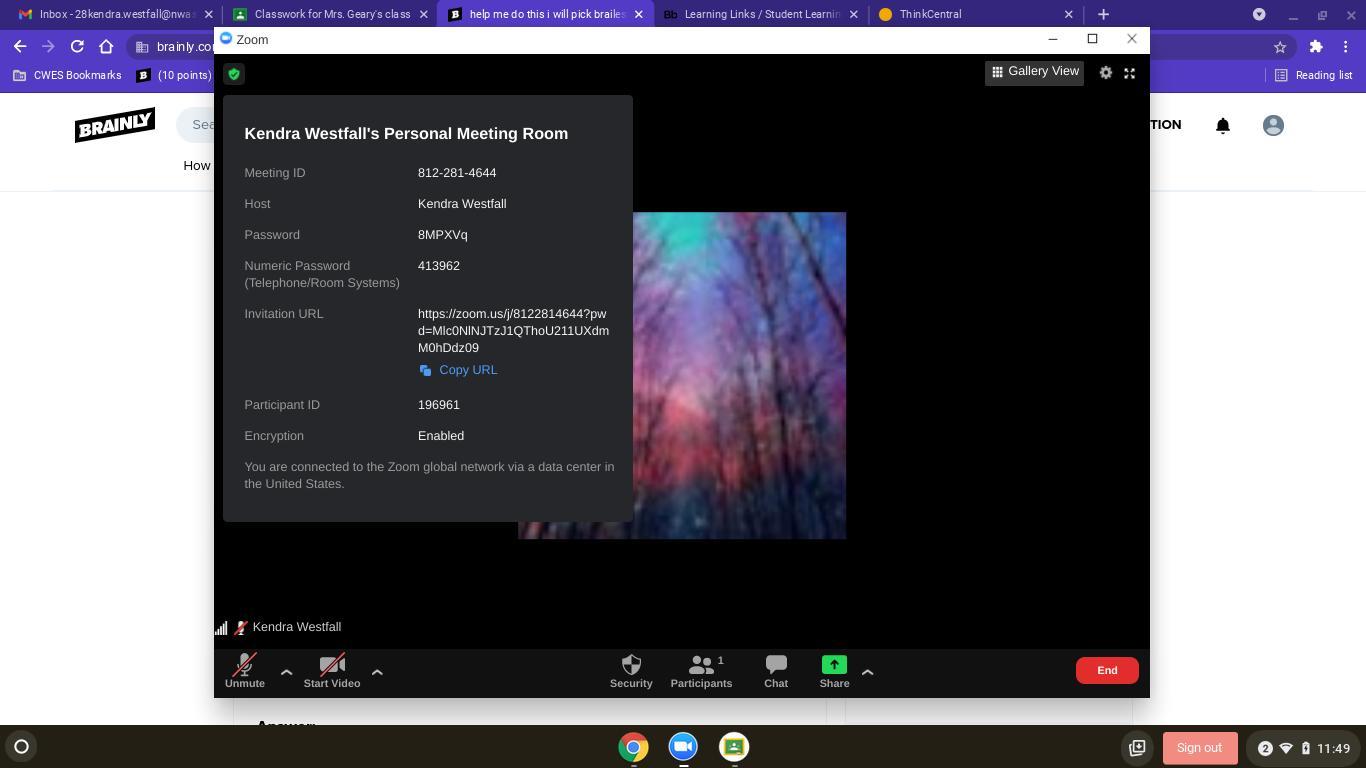
Task: Expand video options arrow next to Start Video
Action: pyautogui.click(x=377, y=672)
